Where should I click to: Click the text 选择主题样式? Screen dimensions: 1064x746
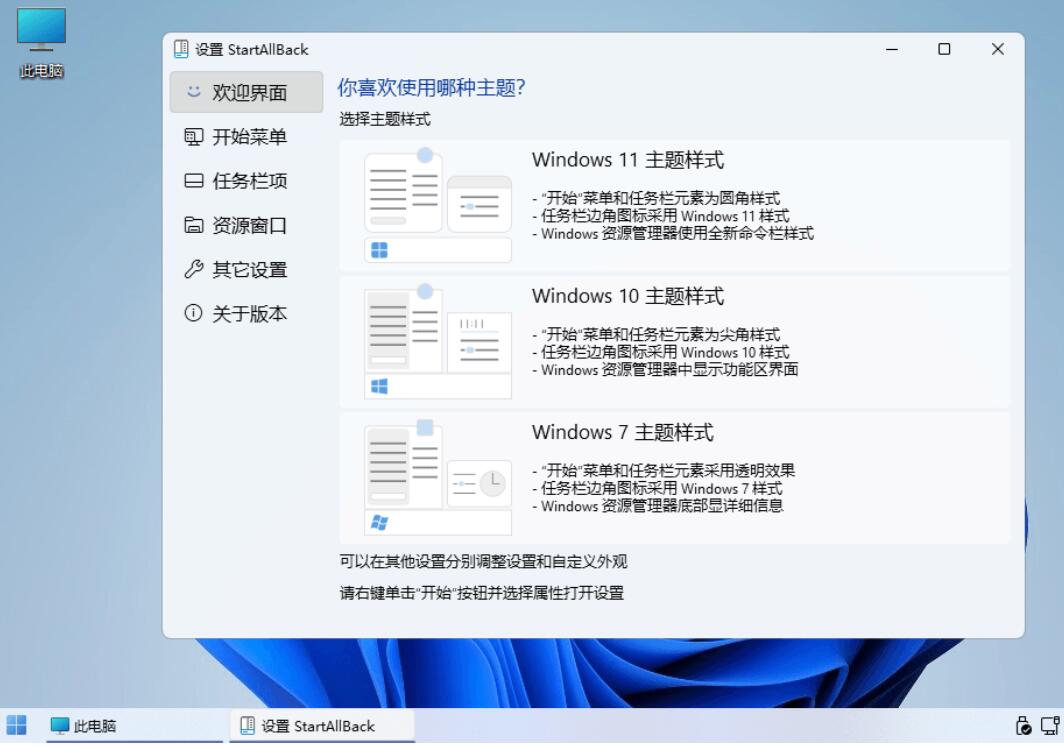(385, 119)
